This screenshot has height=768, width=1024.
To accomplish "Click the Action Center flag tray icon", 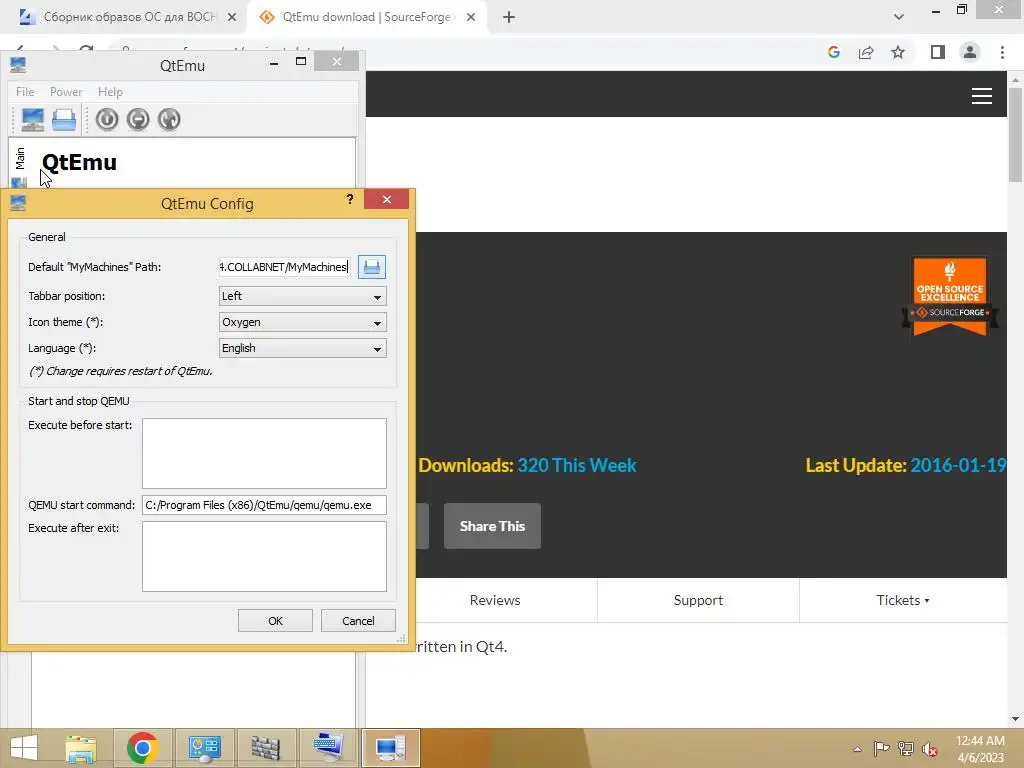I will (881, 748).
